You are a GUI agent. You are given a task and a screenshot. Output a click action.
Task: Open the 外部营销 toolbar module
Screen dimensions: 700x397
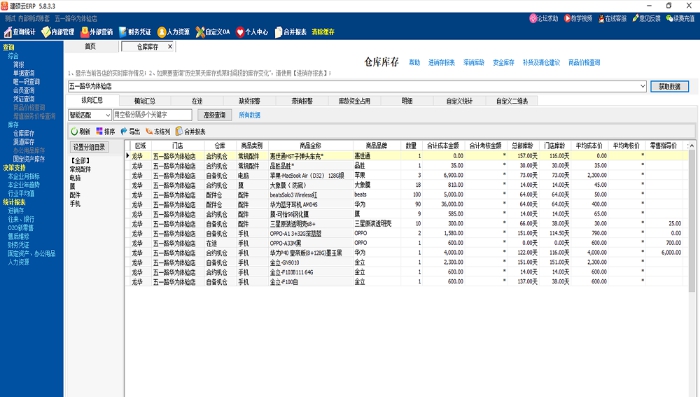[x=96, y=32]
